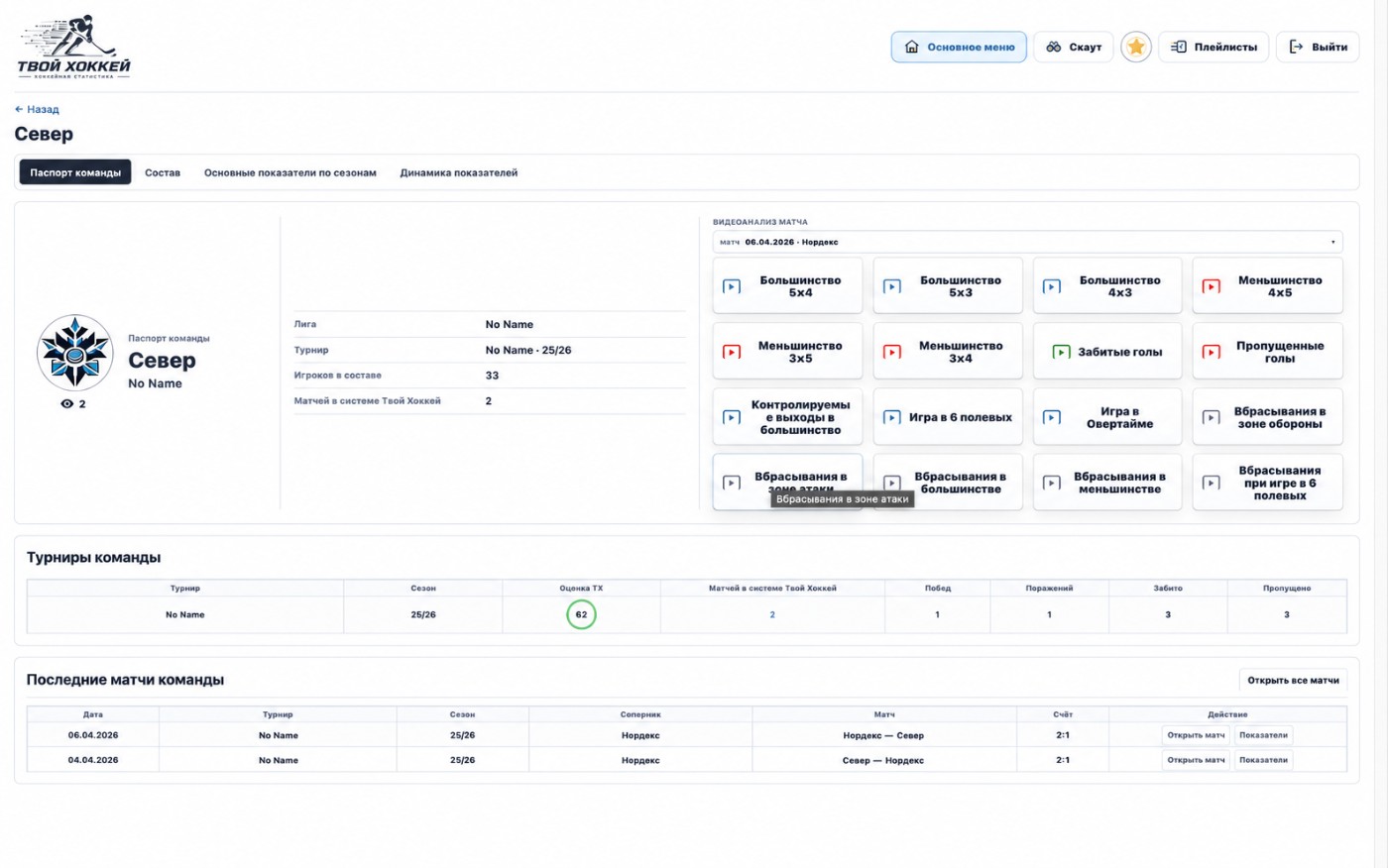Open Показатели for the 04.04.2026 match

click(1263, 760)
